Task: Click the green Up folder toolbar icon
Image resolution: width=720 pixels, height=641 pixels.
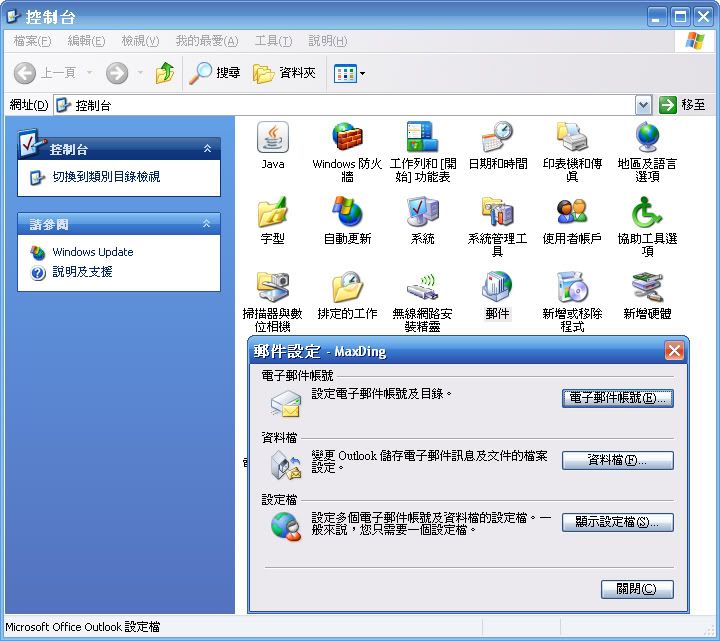Action: click(x=165, y=73)
